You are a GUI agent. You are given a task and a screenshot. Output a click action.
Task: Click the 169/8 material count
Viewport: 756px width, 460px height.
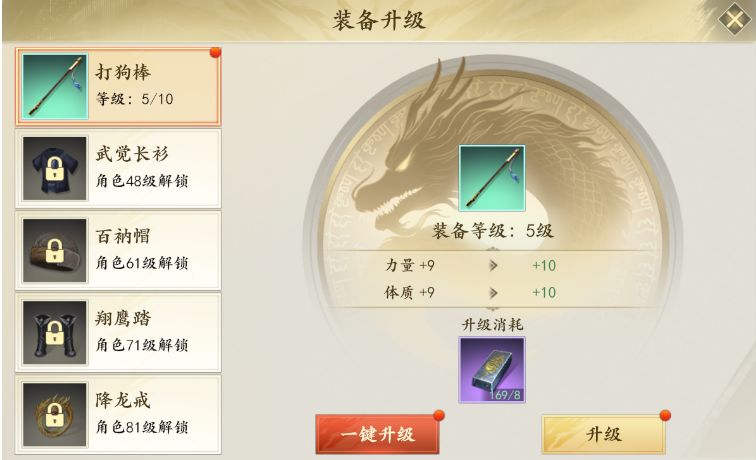coord(505,395)
